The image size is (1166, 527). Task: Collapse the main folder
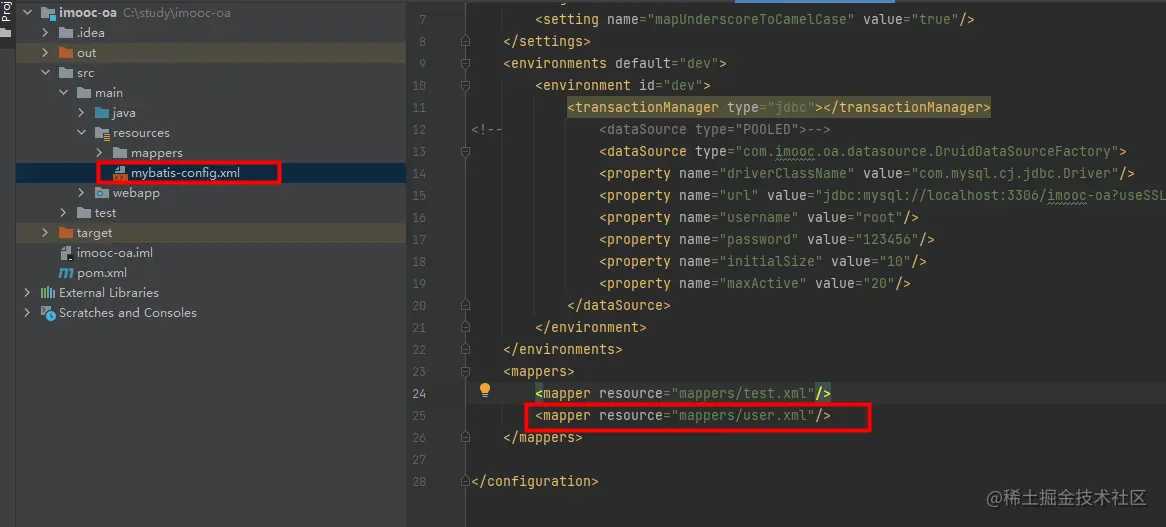click(63, 93)
